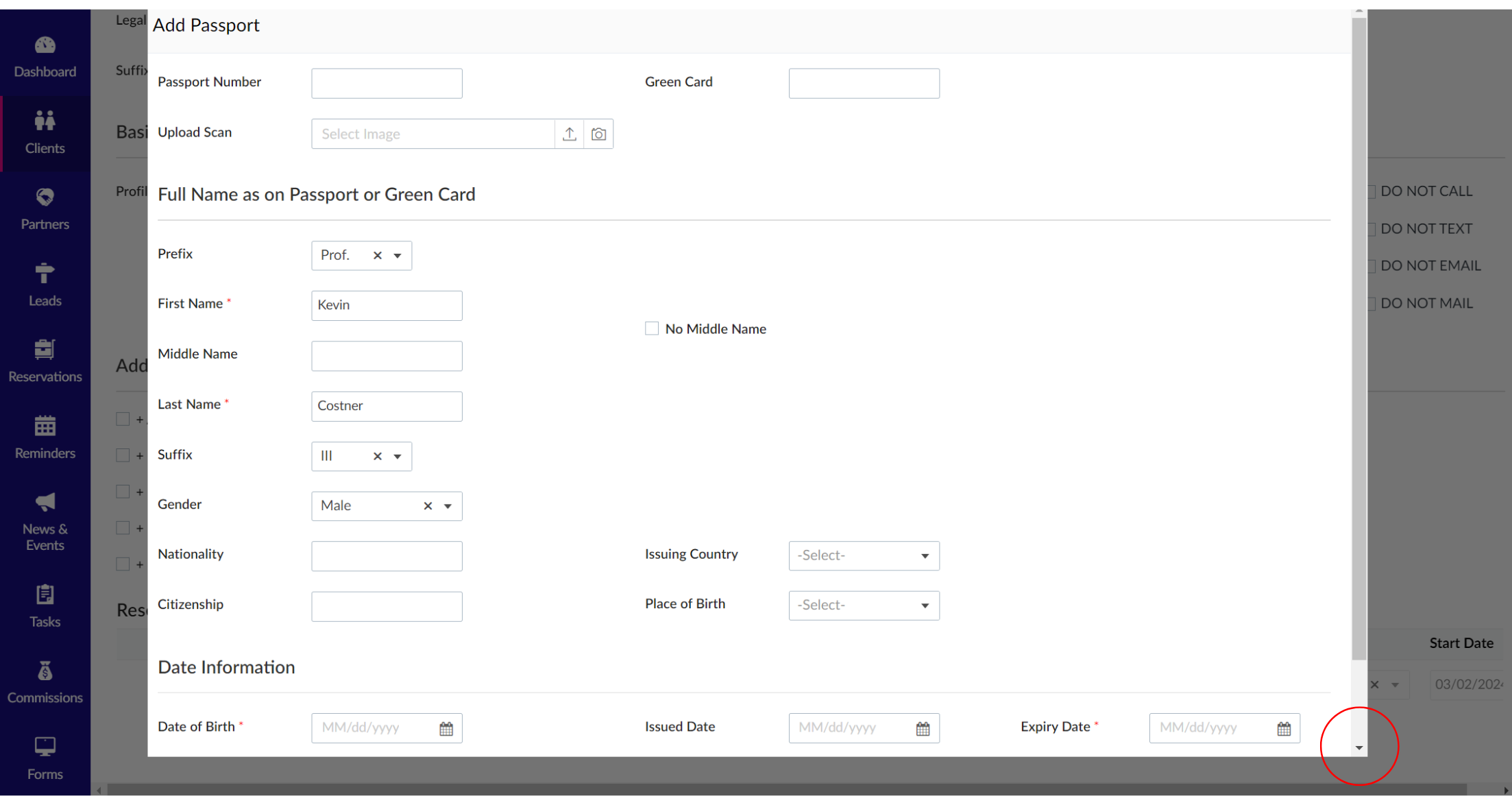
Task: Open the Issued Date calendar icon
Action: tap(923, 729)
